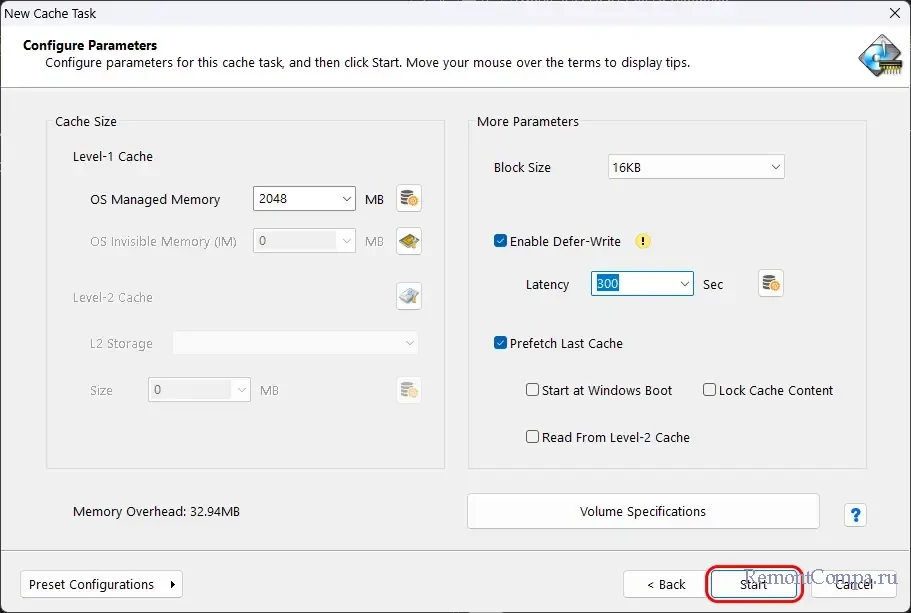Enable Read From Level-2 Cache checkbox
911x613 pixels.
pyautogui.click(x=533, y=437)
